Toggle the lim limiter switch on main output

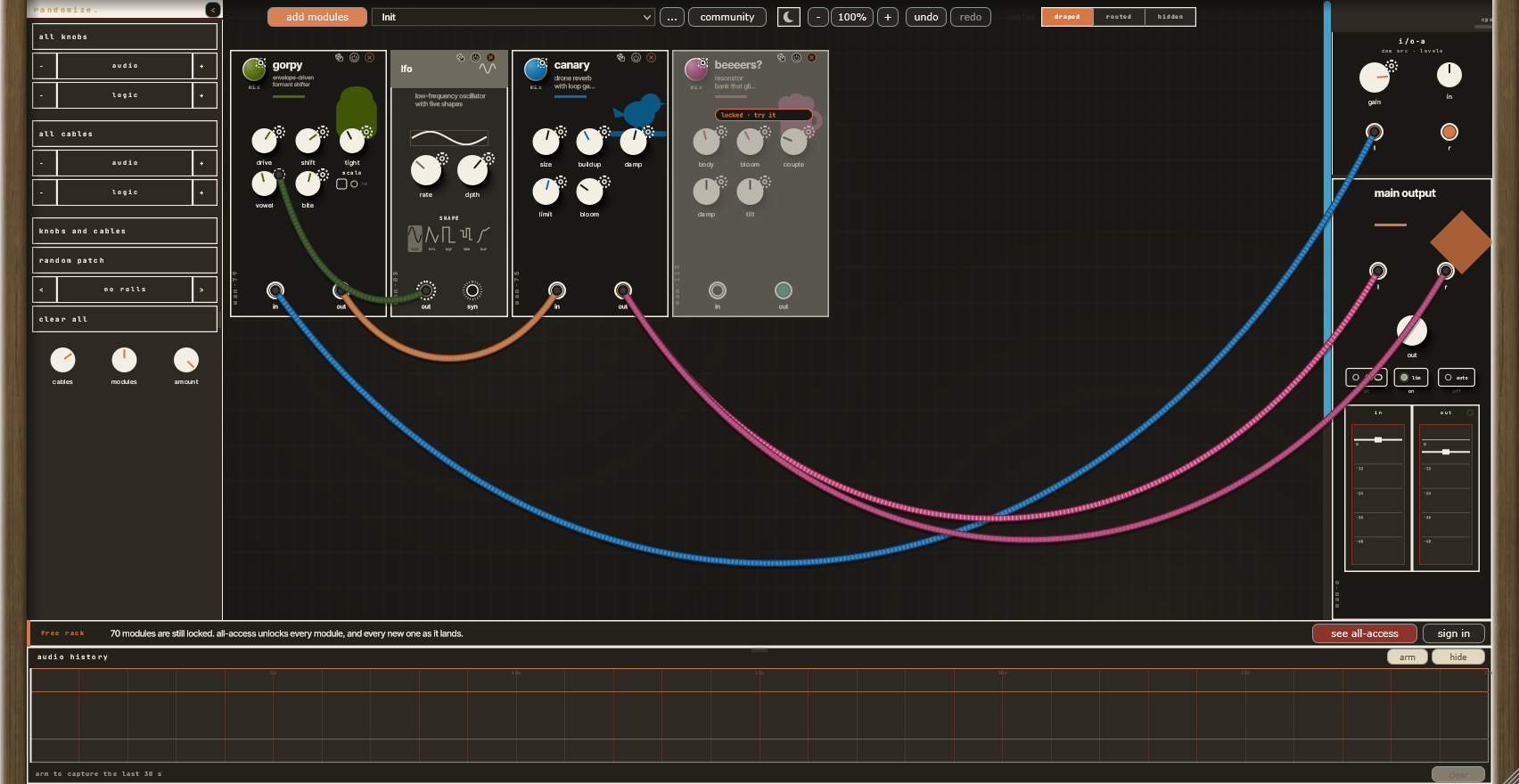click(1411, 378)
